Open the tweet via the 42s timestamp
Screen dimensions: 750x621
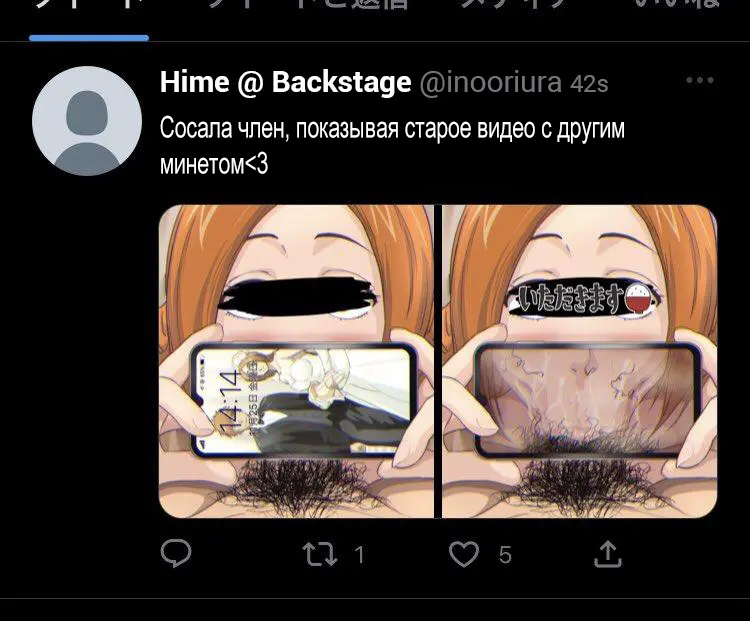(589, 84)
